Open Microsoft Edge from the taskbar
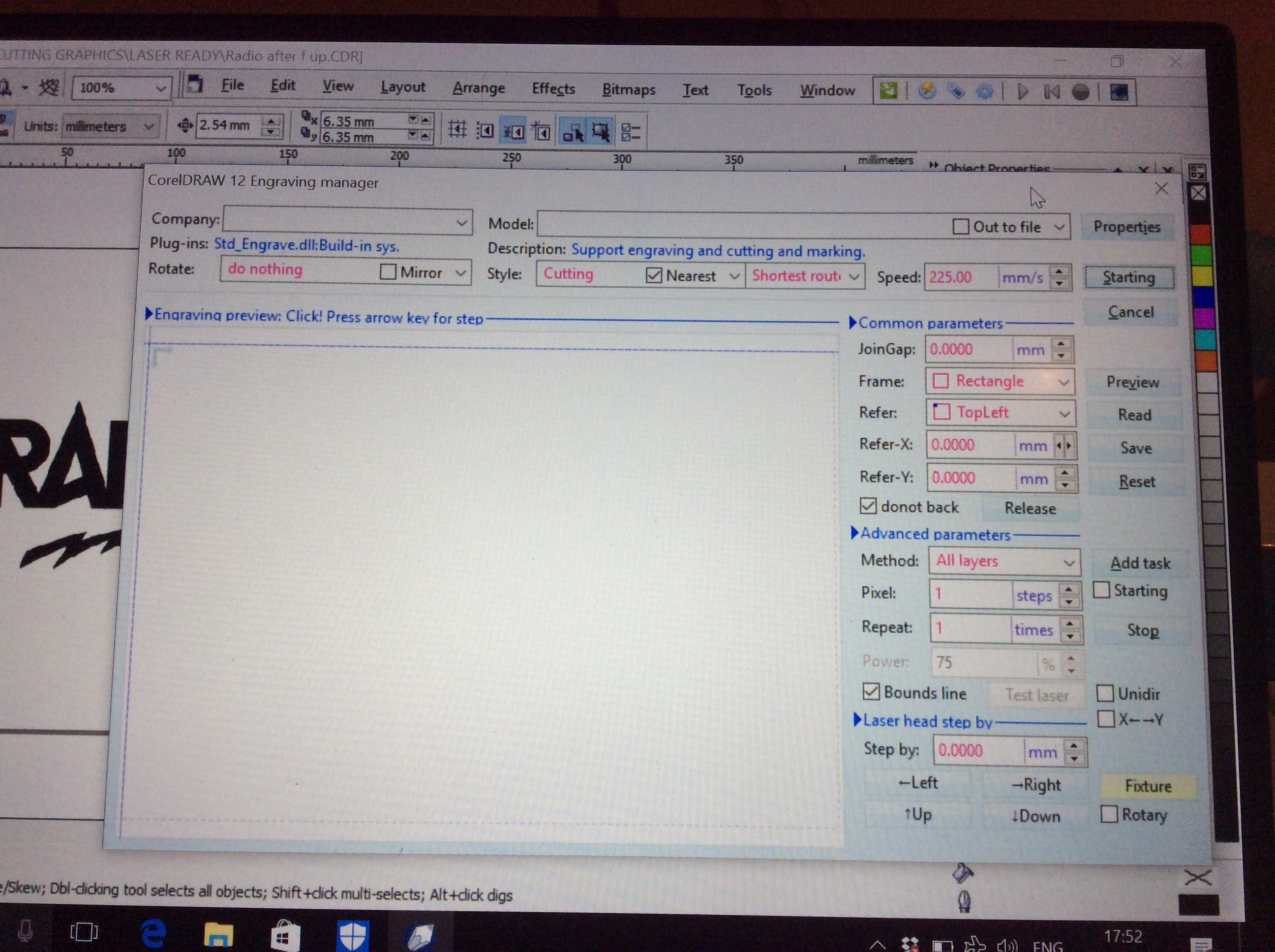 pos(153,933)
